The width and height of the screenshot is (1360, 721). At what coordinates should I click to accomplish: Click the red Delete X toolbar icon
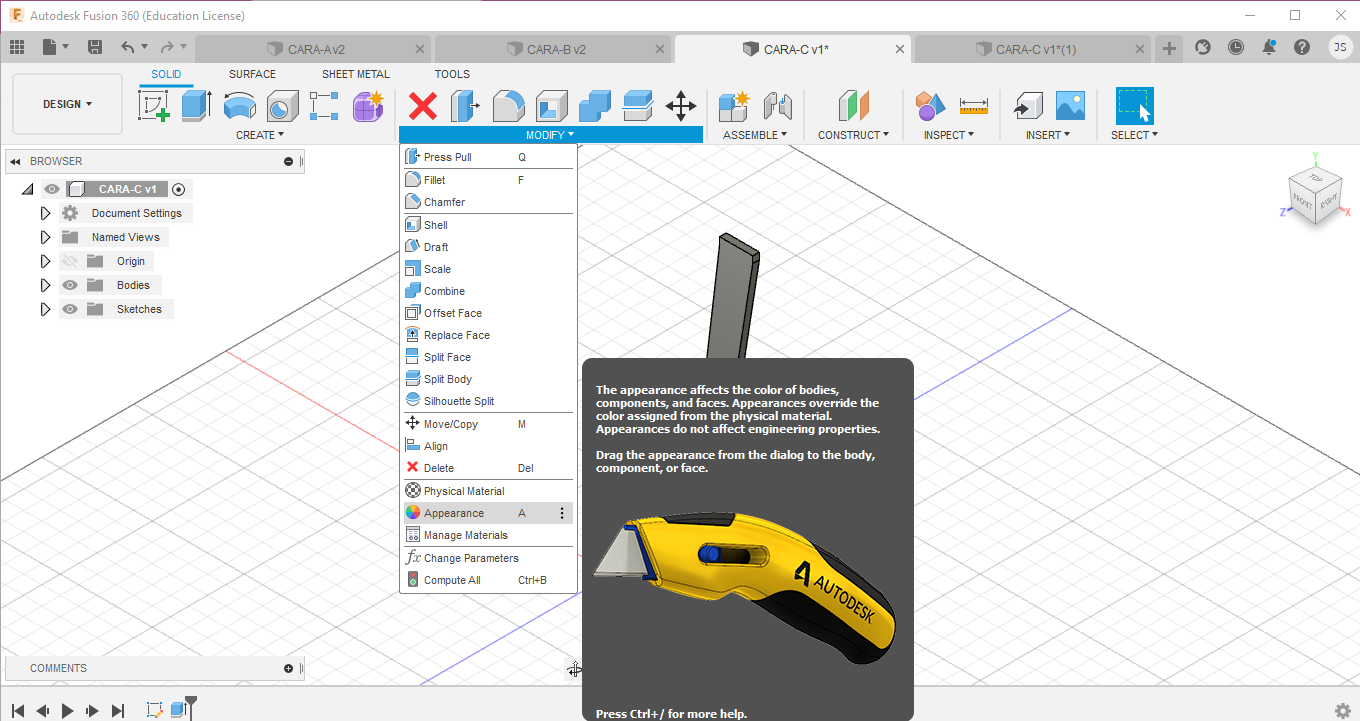[423, 105]
